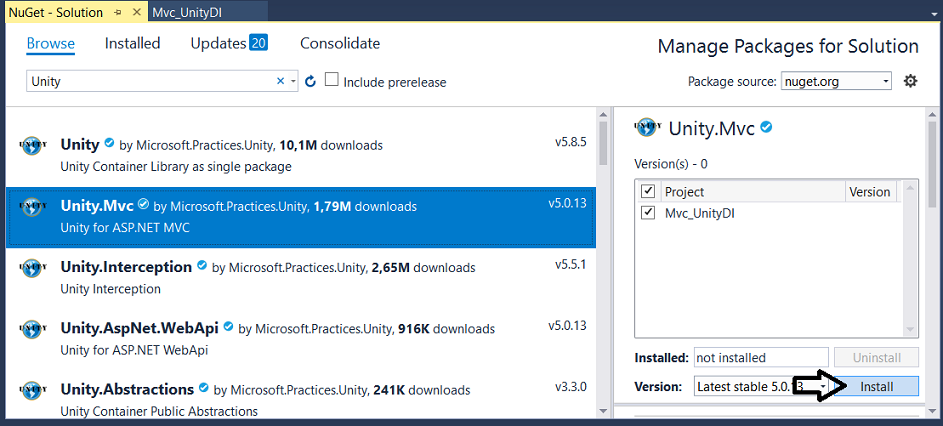Select the Unity.Mvc package row
Screen dimensions: 943x426
(x=301, y=217)
